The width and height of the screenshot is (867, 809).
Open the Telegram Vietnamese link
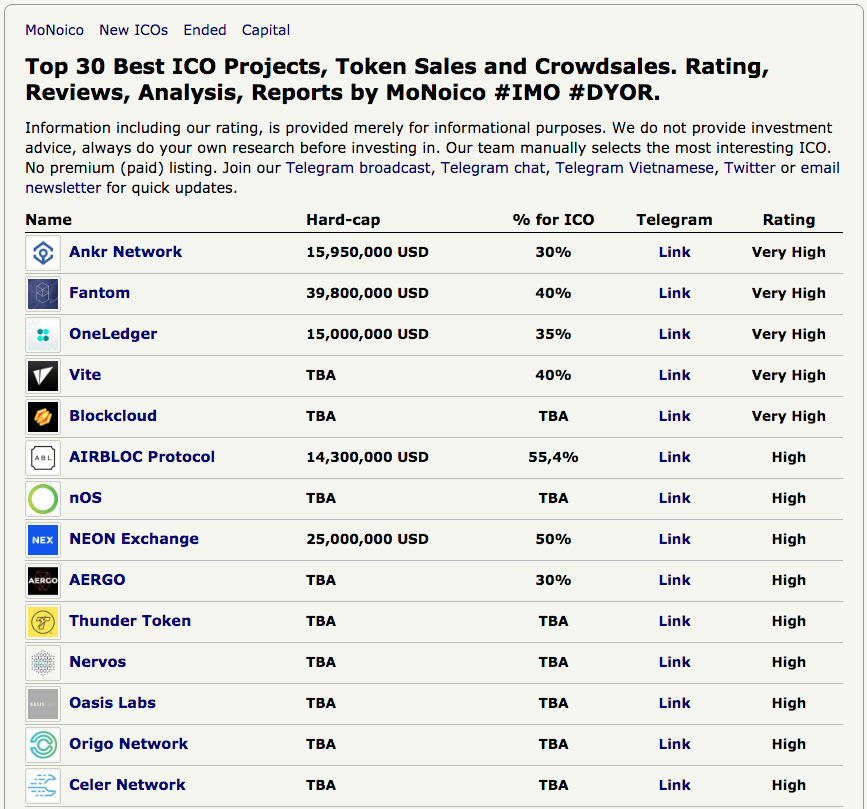click(x=635, y=168)
